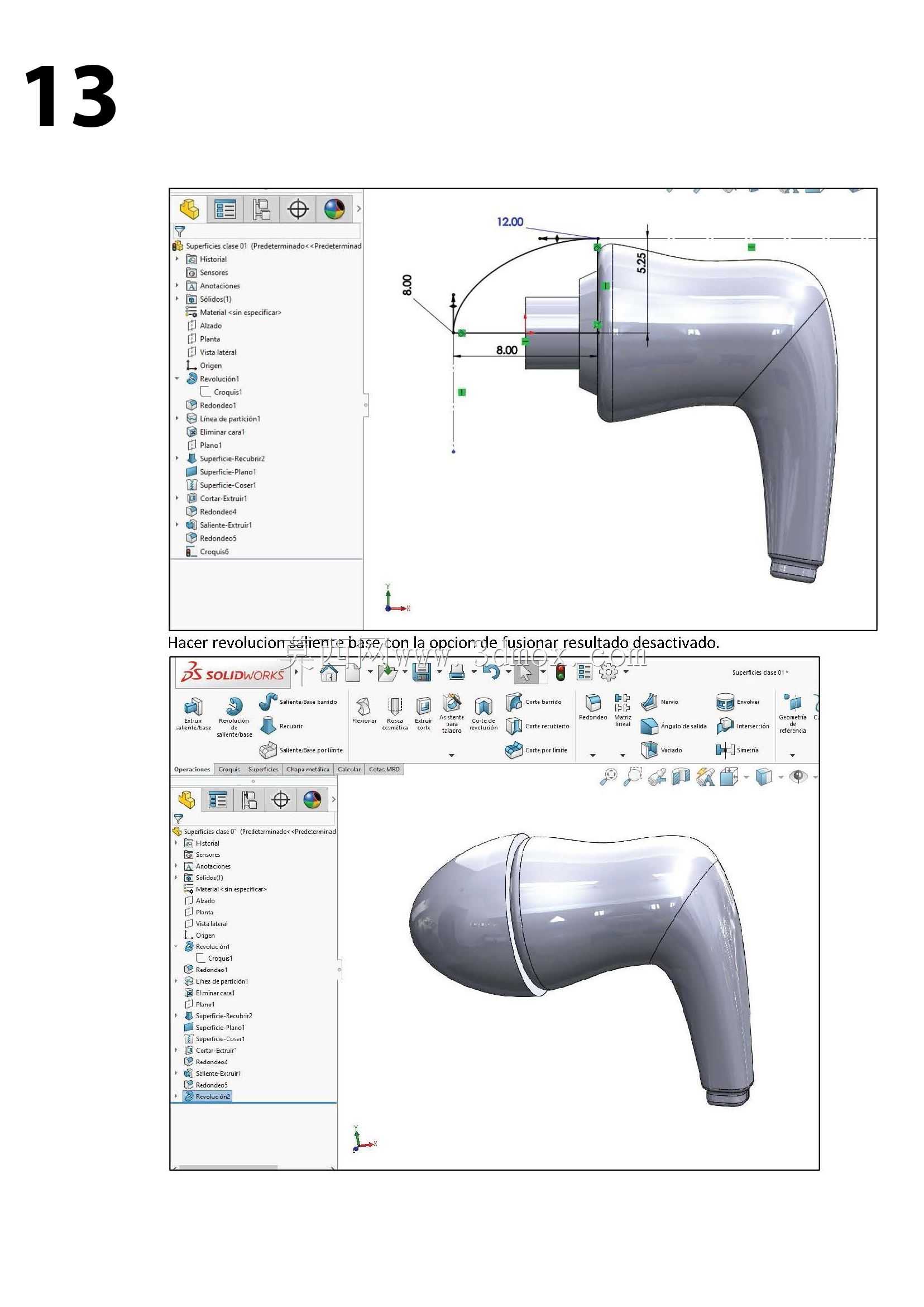Open DimXpertManager tab in upper screenshot
Screen dimensions: 924x1307
298,209
